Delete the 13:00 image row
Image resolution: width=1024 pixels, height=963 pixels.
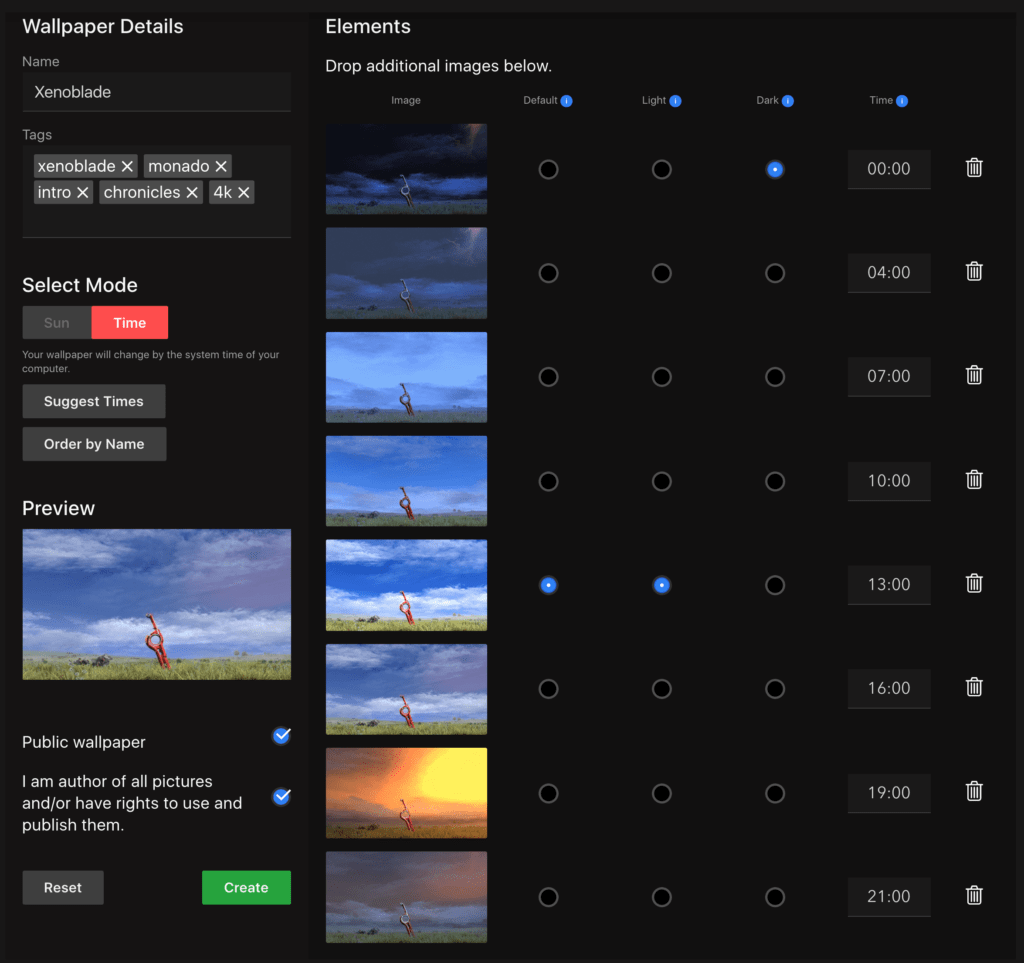tap(974, 584)
